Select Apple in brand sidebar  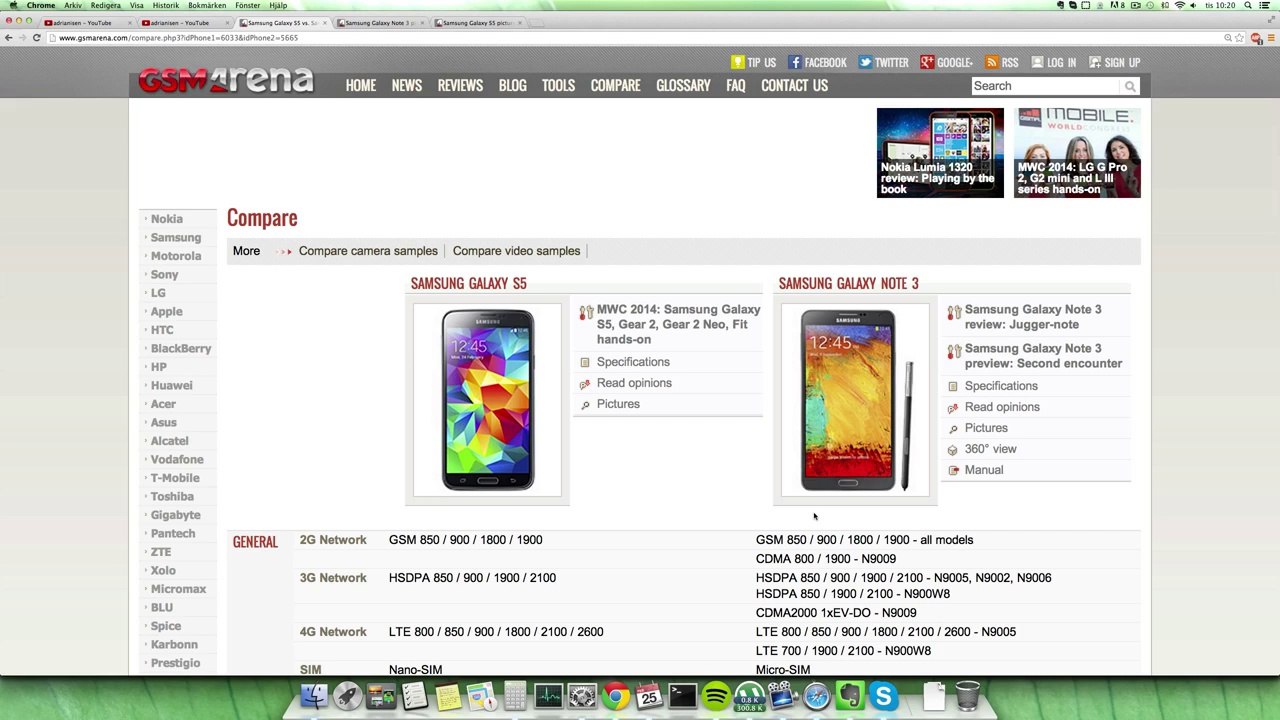(x=166, y=312)
